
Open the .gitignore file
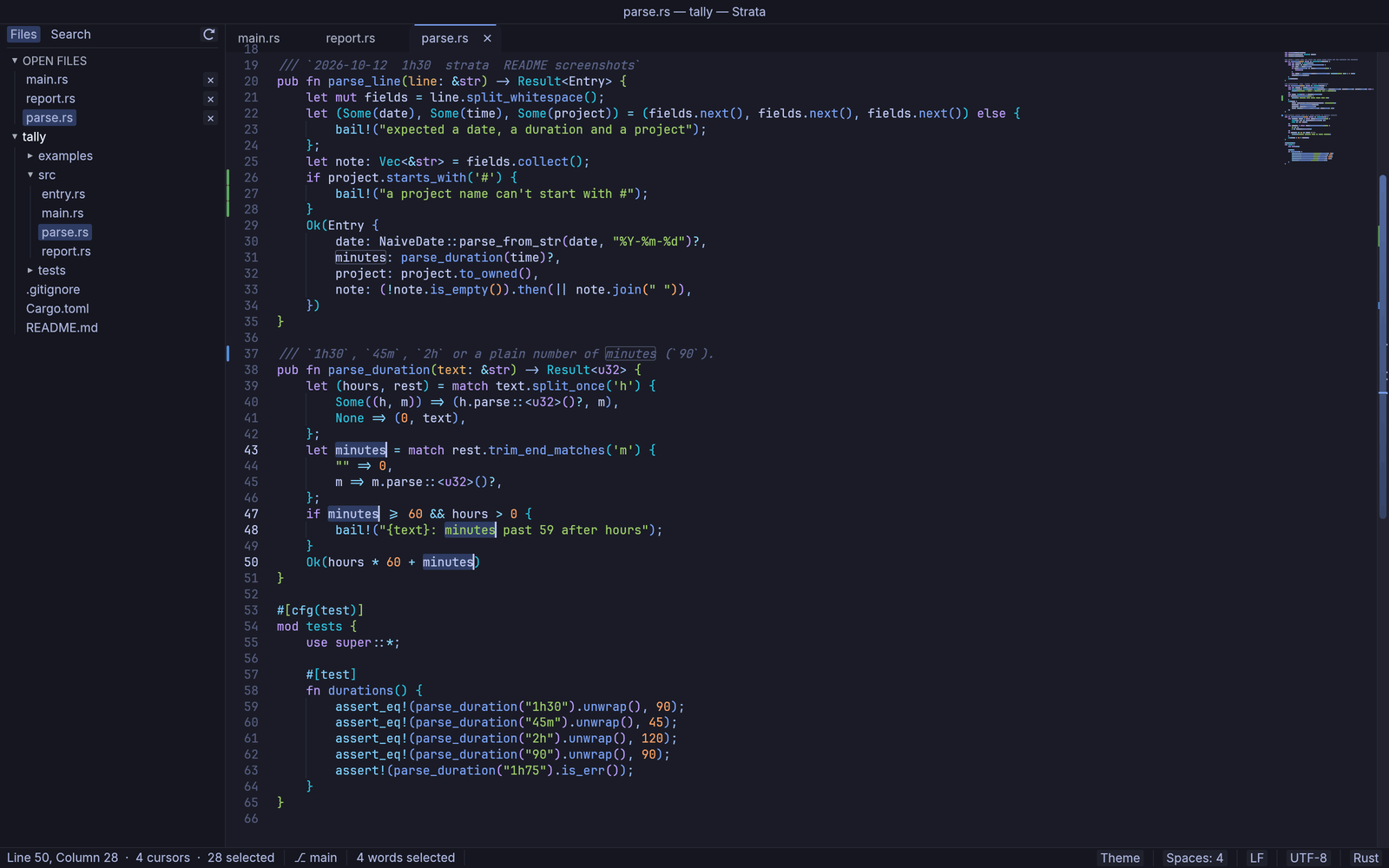[53, 290]
